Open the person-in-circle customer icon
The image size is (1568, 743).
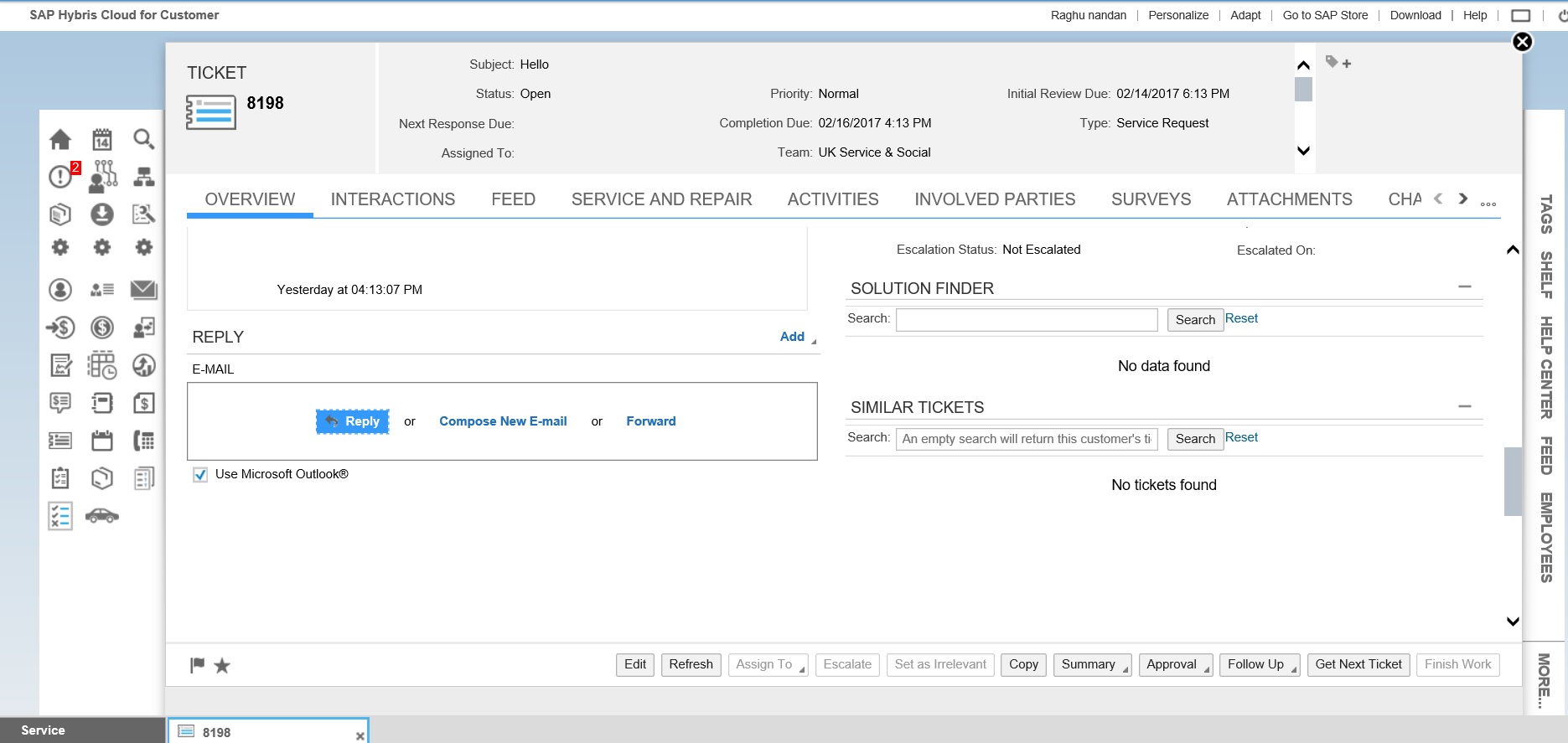[x=60, y=290]
